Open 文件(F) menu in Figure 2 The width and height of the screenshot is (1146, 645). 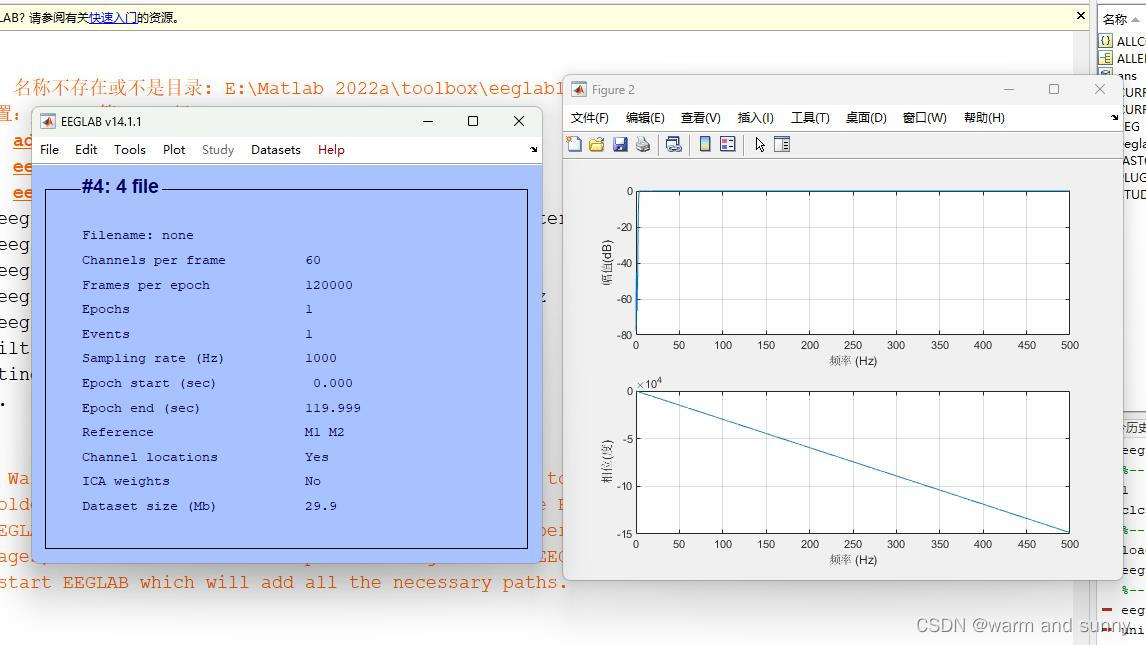[x=590, y=118]
